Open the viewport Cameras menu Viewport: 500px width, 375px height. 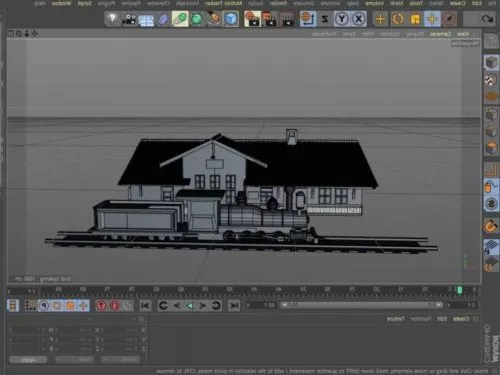coord(441,34)
